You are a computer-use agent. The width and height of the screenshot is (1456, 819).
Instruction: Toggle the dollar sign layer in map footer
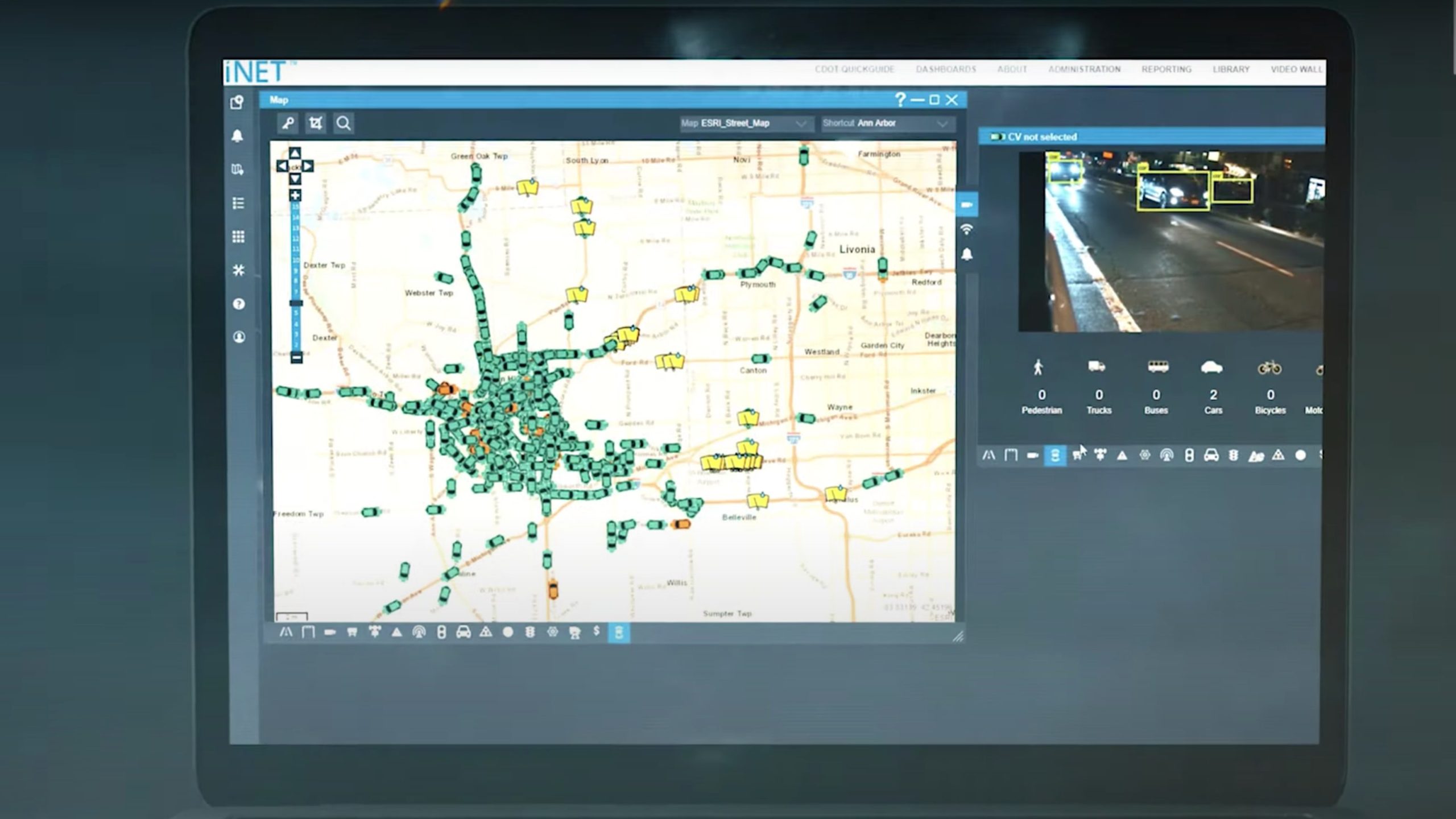(x=597, y=631)
